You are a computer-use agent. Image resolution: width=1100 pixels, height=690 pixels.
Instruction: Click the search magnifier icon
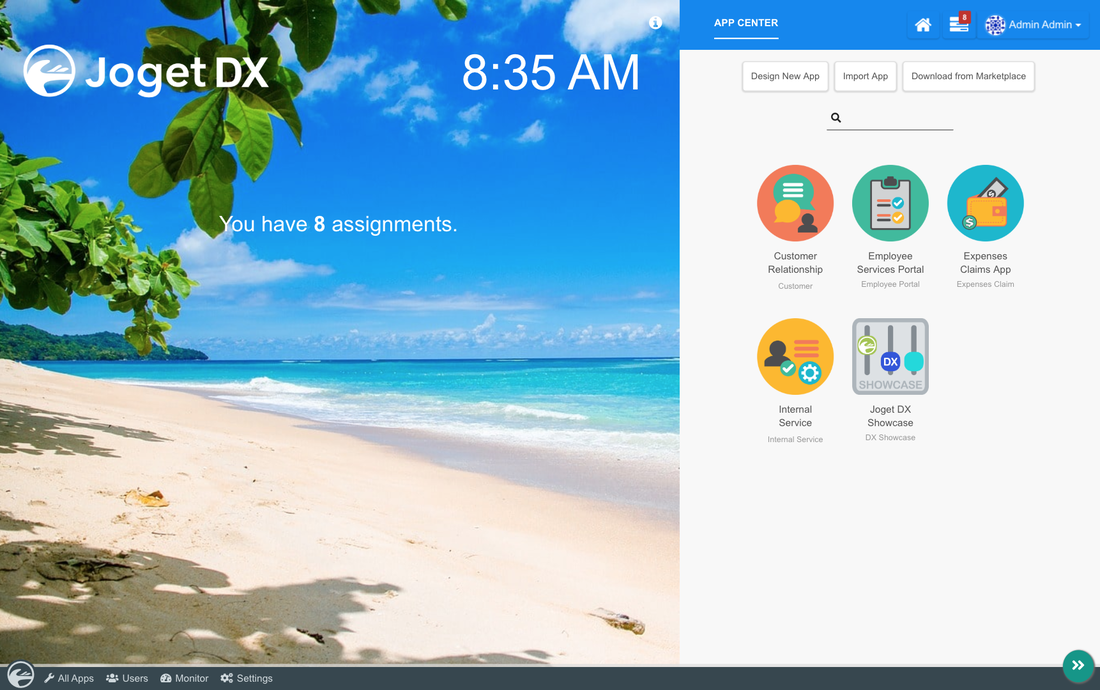coord(836,117)
